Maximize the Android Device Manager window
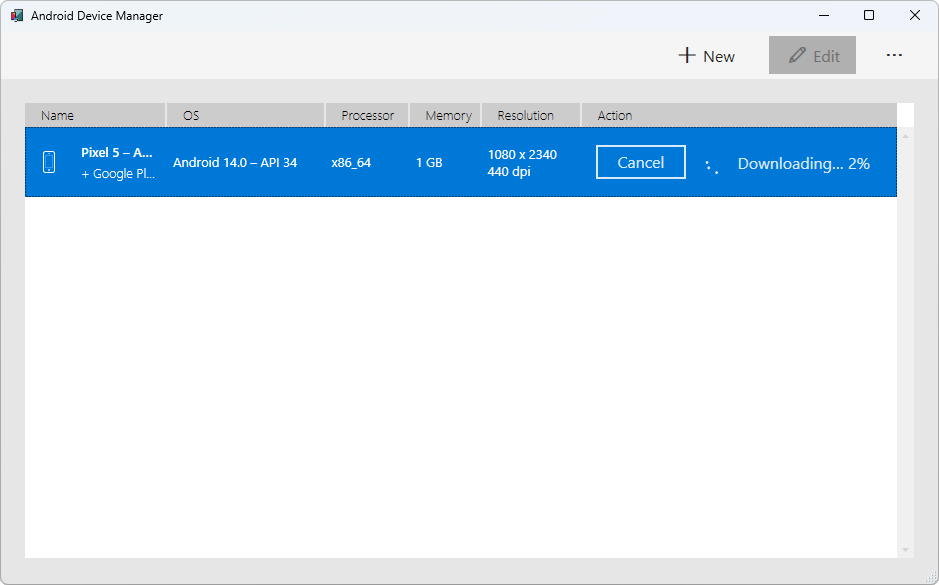Screen dimensions: 939x585 pyautogui.click(x=869, y=16)
